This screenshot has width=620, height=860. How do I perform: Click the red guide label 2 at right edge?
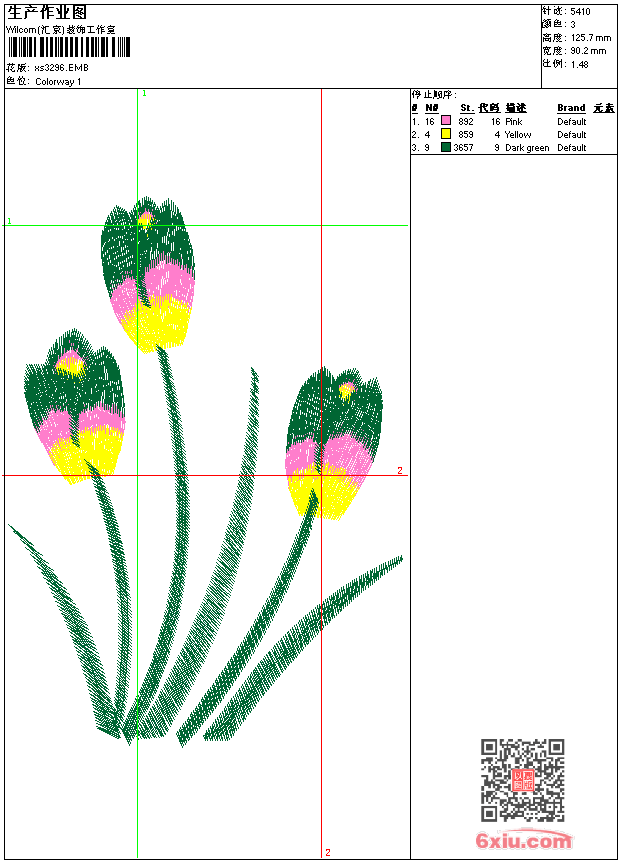[x=400, y=471]
